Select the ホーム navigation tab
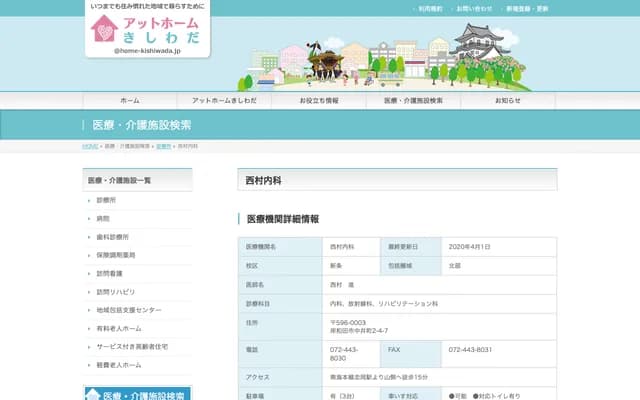Viewport: 640px width, 400px height. pos(129,101)
